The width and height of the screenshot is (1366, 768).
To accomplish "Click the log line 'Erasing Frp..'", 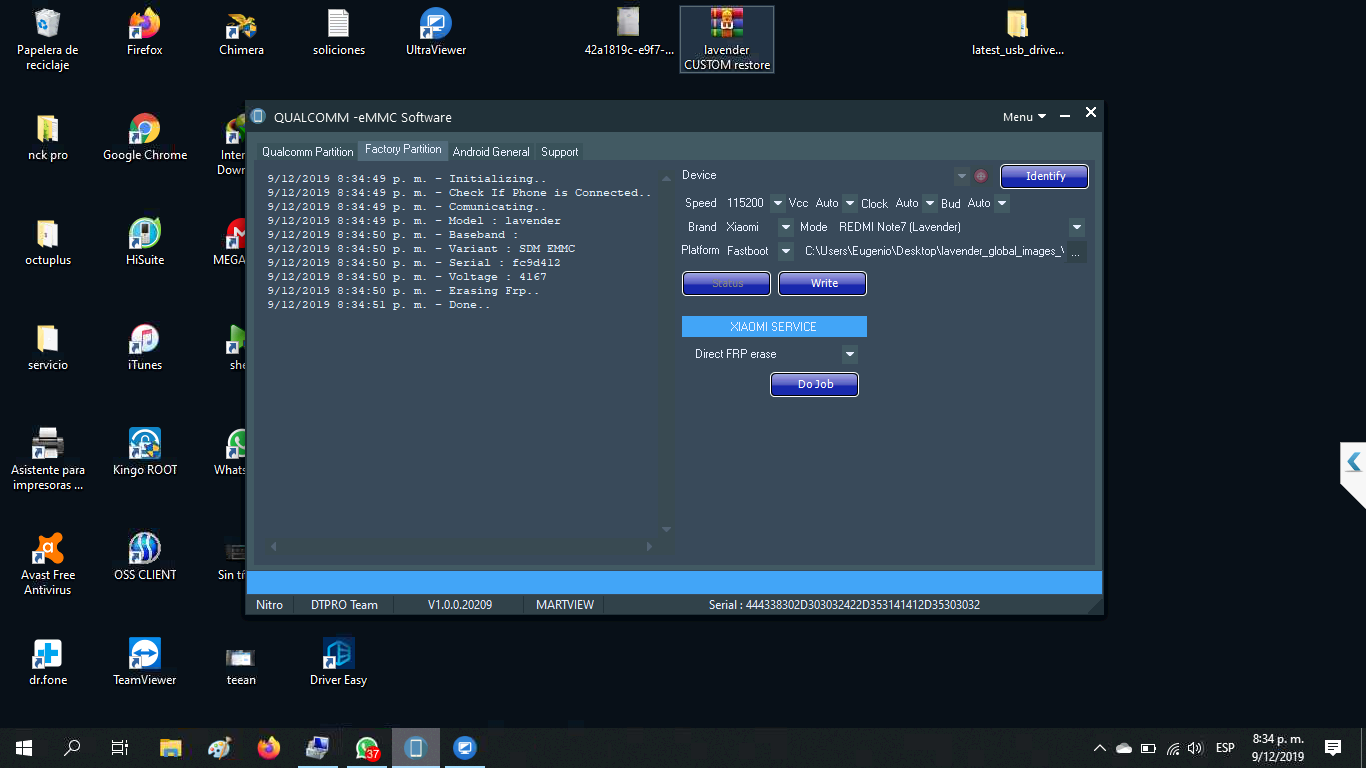I will click(x=403, y=291).
